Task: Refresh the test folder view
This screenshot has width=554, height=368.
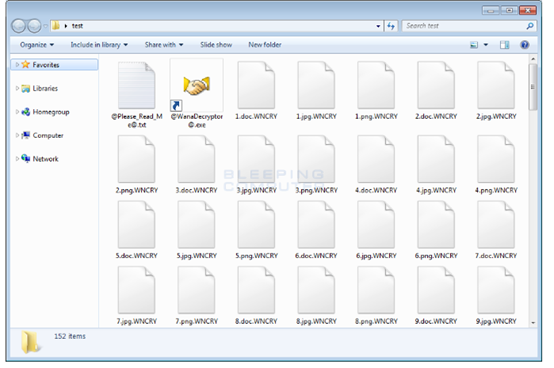Action: pyautogui.click(x=391, y=26)
